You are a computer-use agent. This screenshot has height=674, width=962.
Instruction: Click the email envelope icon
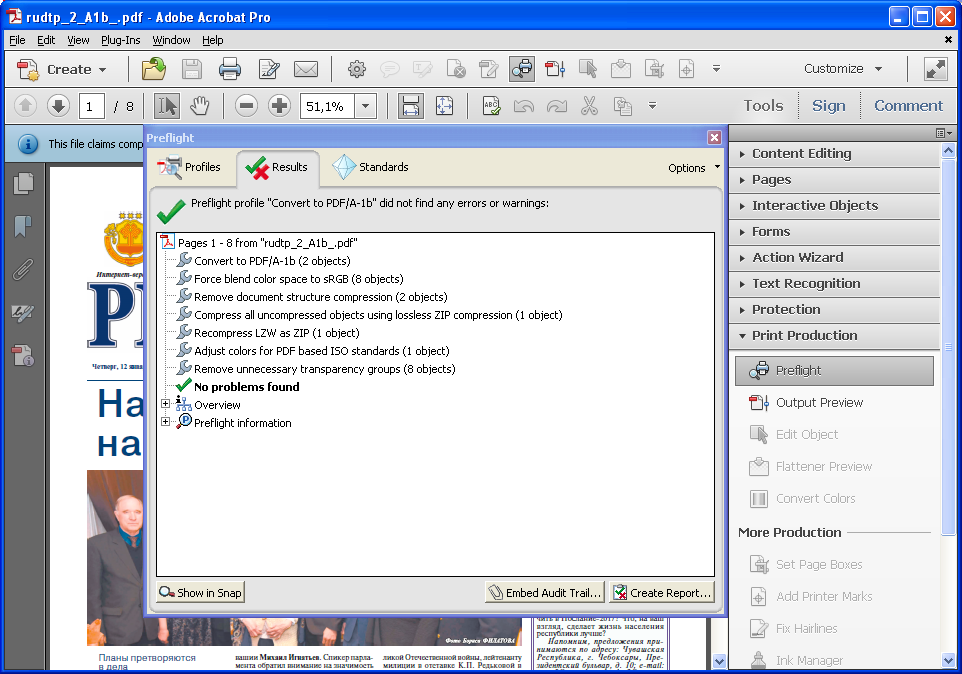(306, 69)
